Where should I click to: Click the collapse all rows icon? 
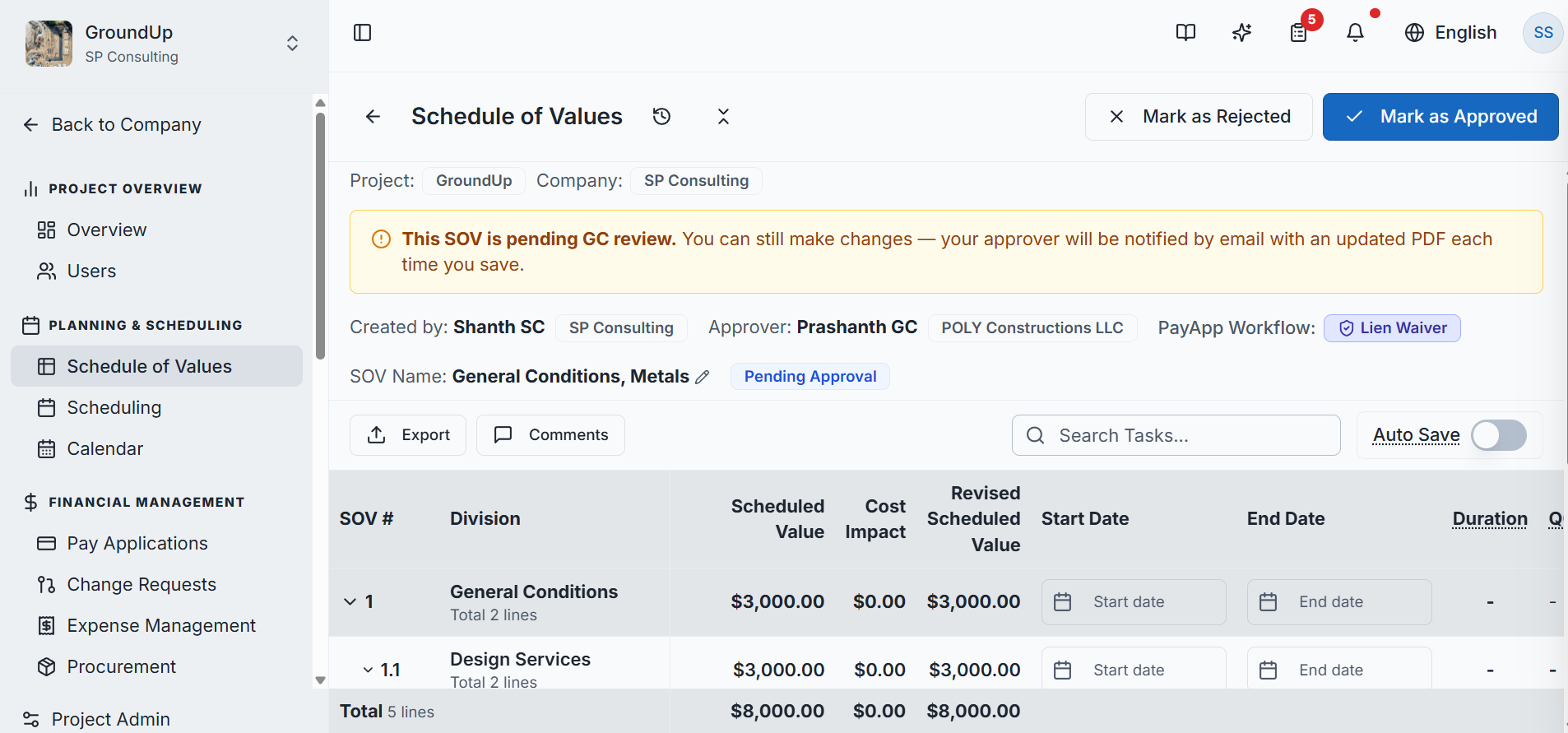point(723,117)
